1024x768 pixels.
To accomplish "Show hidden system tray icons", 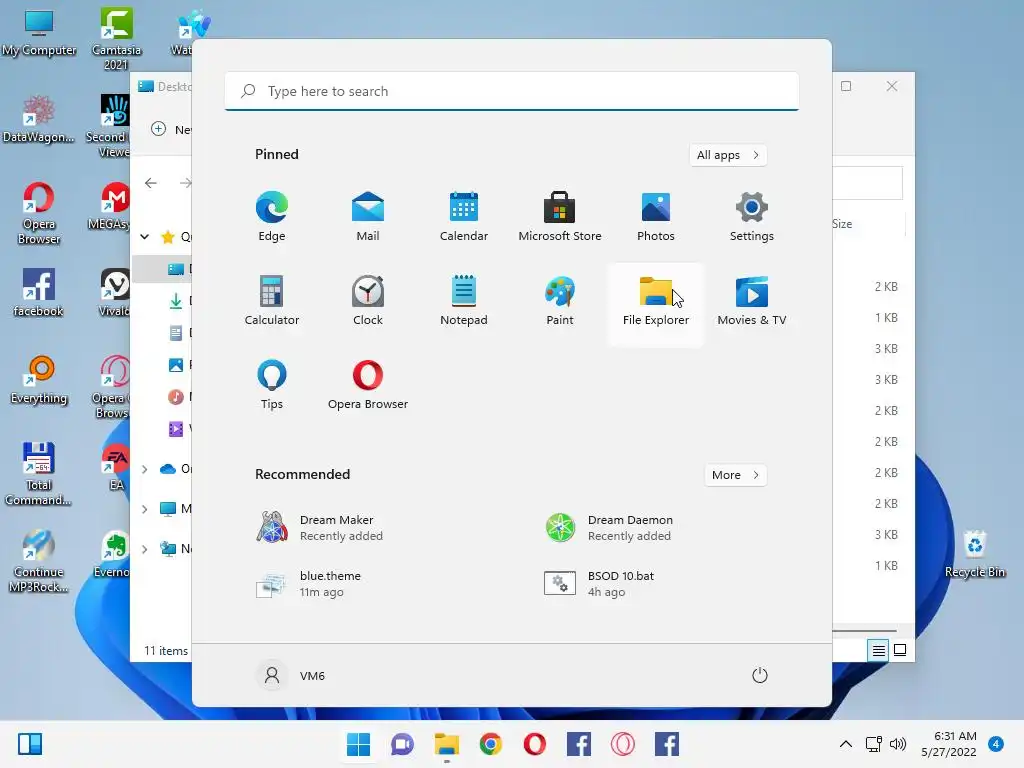I will click(846, 744).
